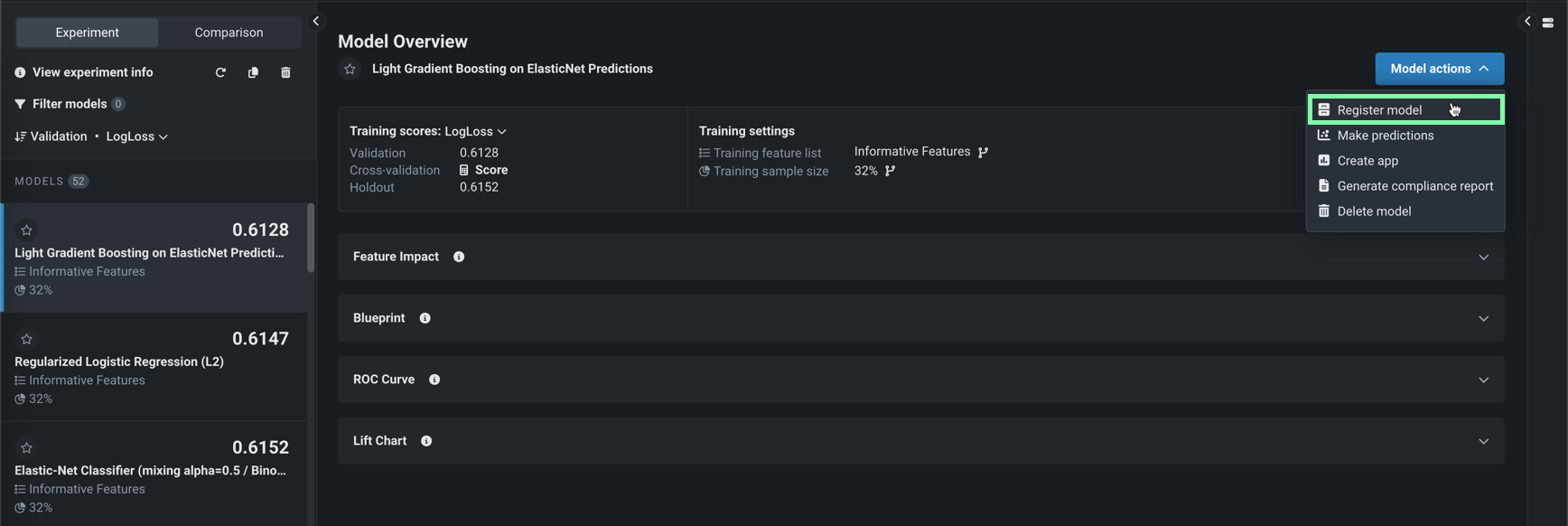Image resolution: width=1568 pixels, height=526 pixels.
Task: Click the Model actions button
Action: 1439,69
